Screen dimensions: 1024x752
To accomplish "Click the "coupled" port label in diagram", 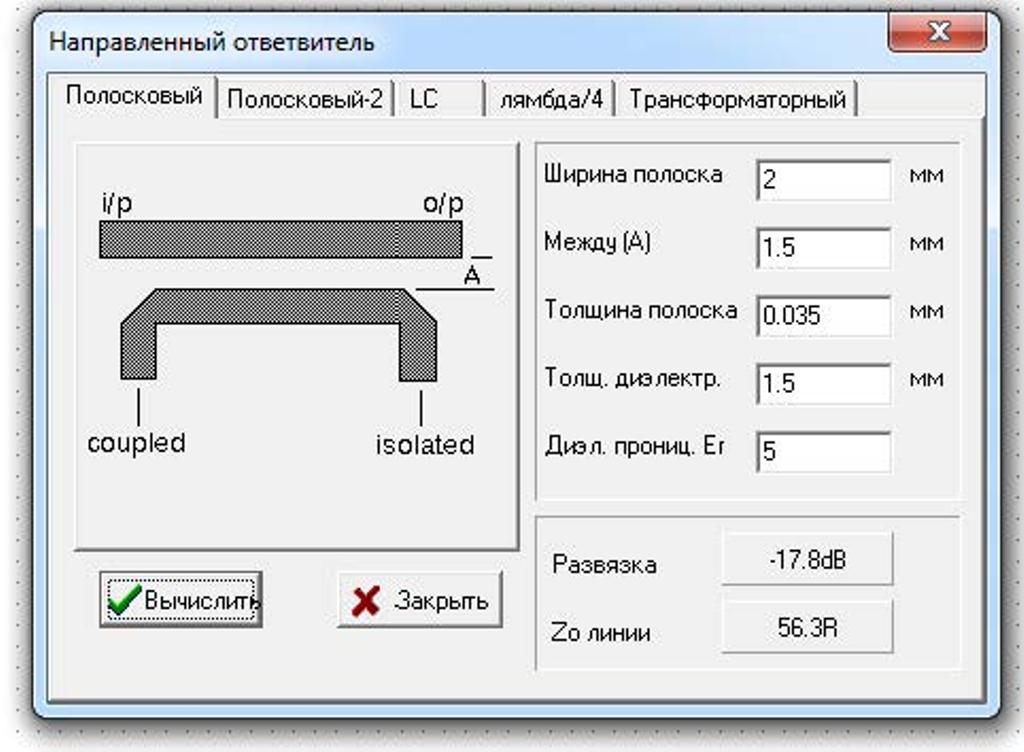I will point(136,443).
